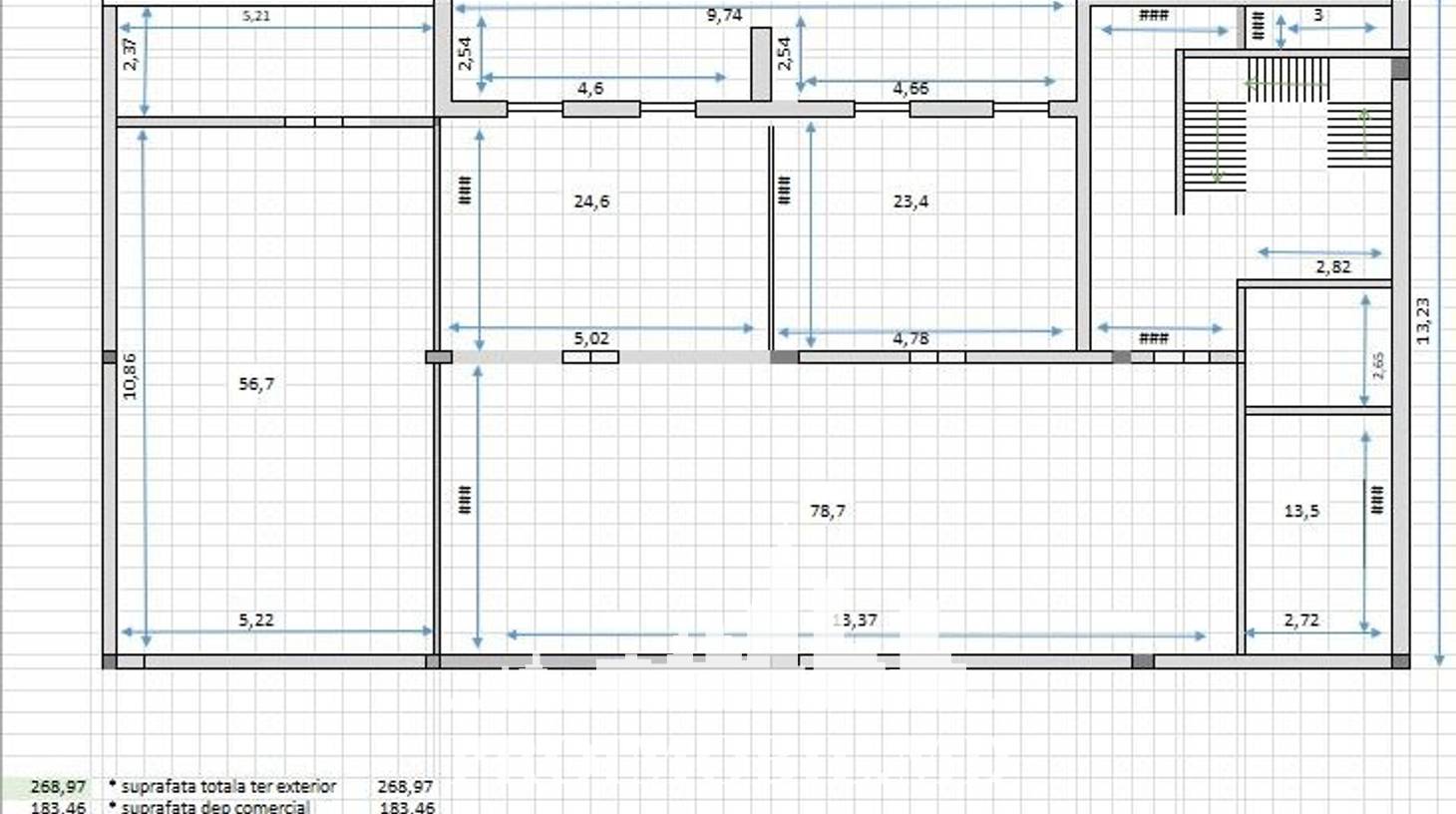The image size is (1456, 814).
Task: Click the right staircase shape
Action: coord(1359,133)
